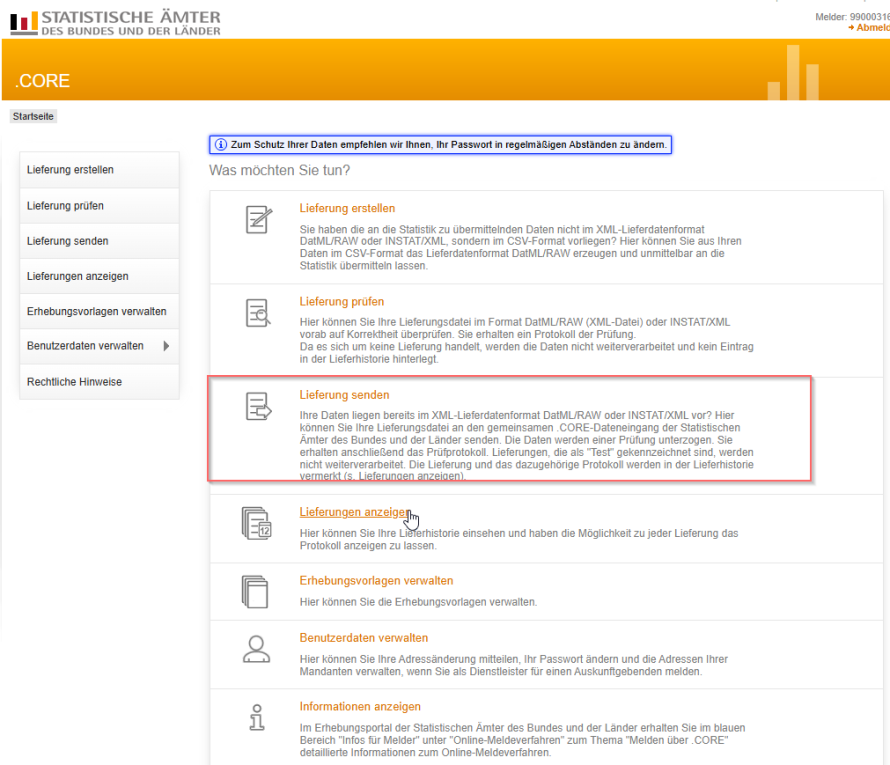
Task: Click the password change recommendation notice
Action: point(440,145)
